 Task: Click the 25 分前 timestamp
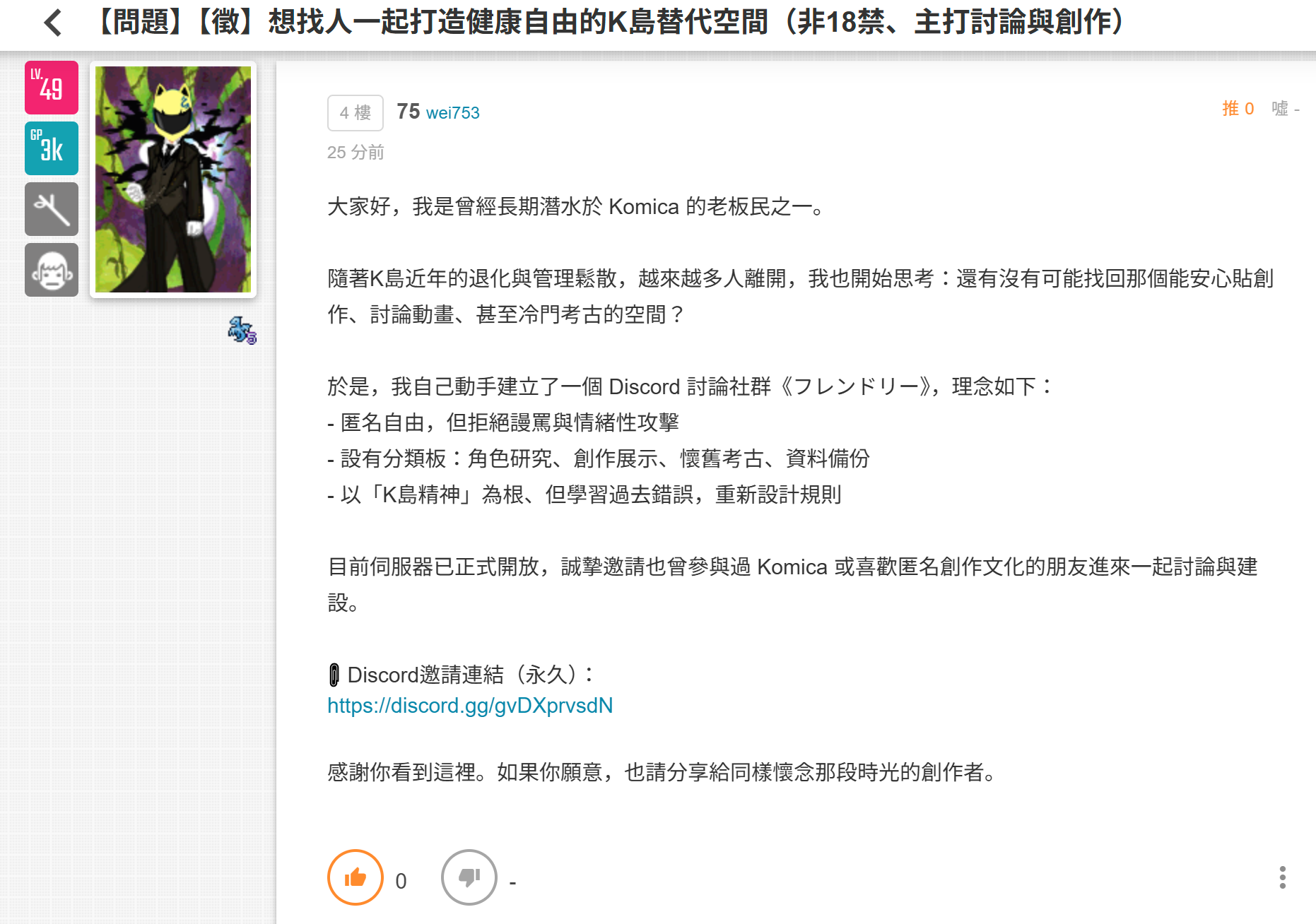(356, 153)
